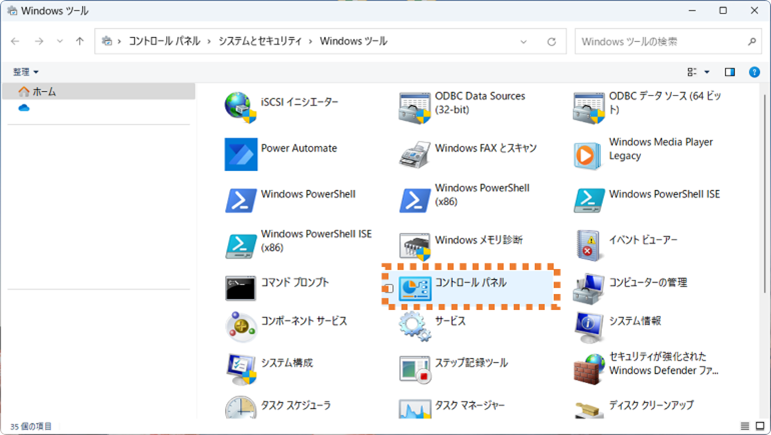
Task: Click the search magnifier icon
Action: pyautogui.click(x=752, y=42)
